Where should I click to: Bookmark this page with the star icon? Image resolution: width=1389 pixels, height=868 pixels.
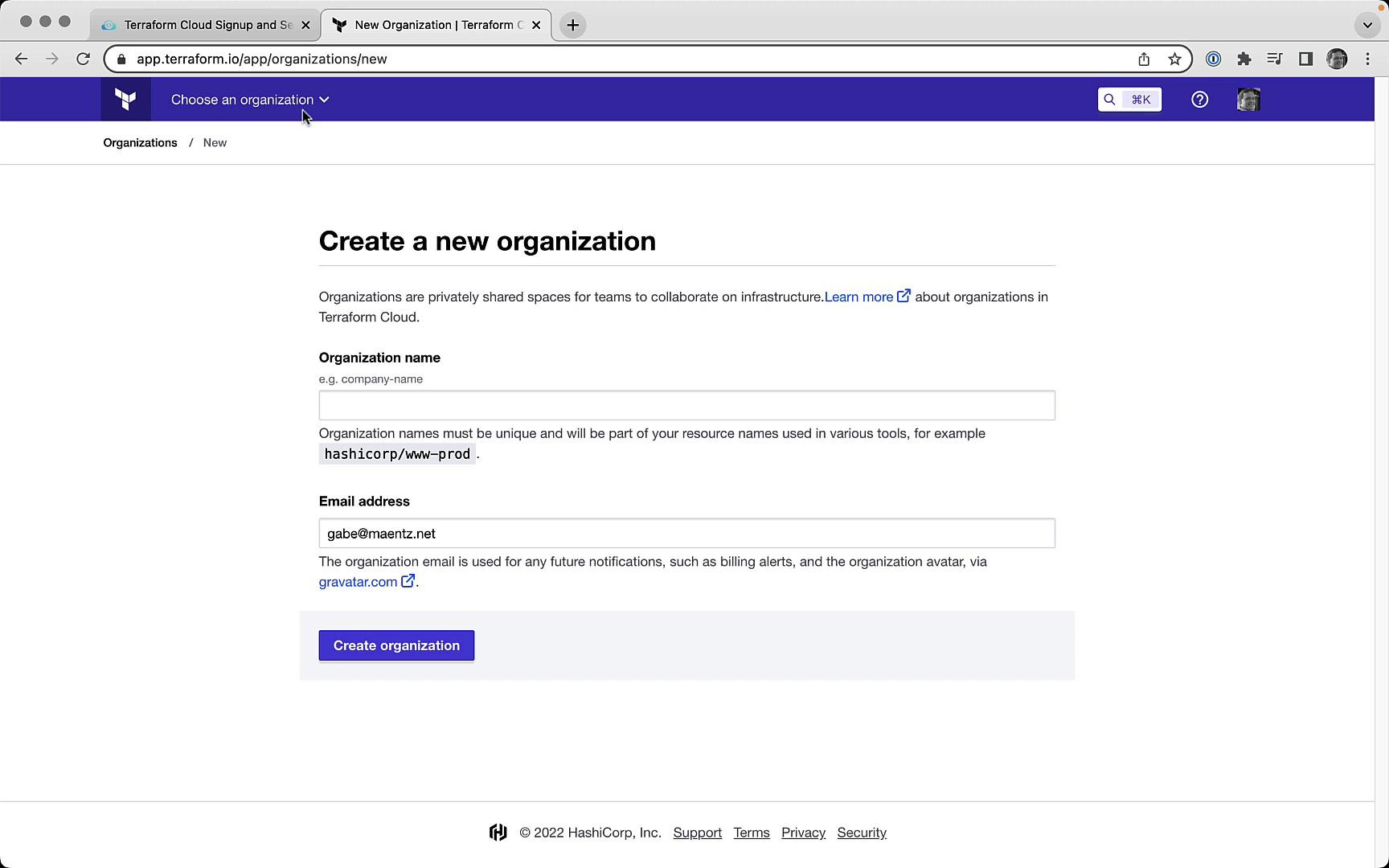(1174, 59)
